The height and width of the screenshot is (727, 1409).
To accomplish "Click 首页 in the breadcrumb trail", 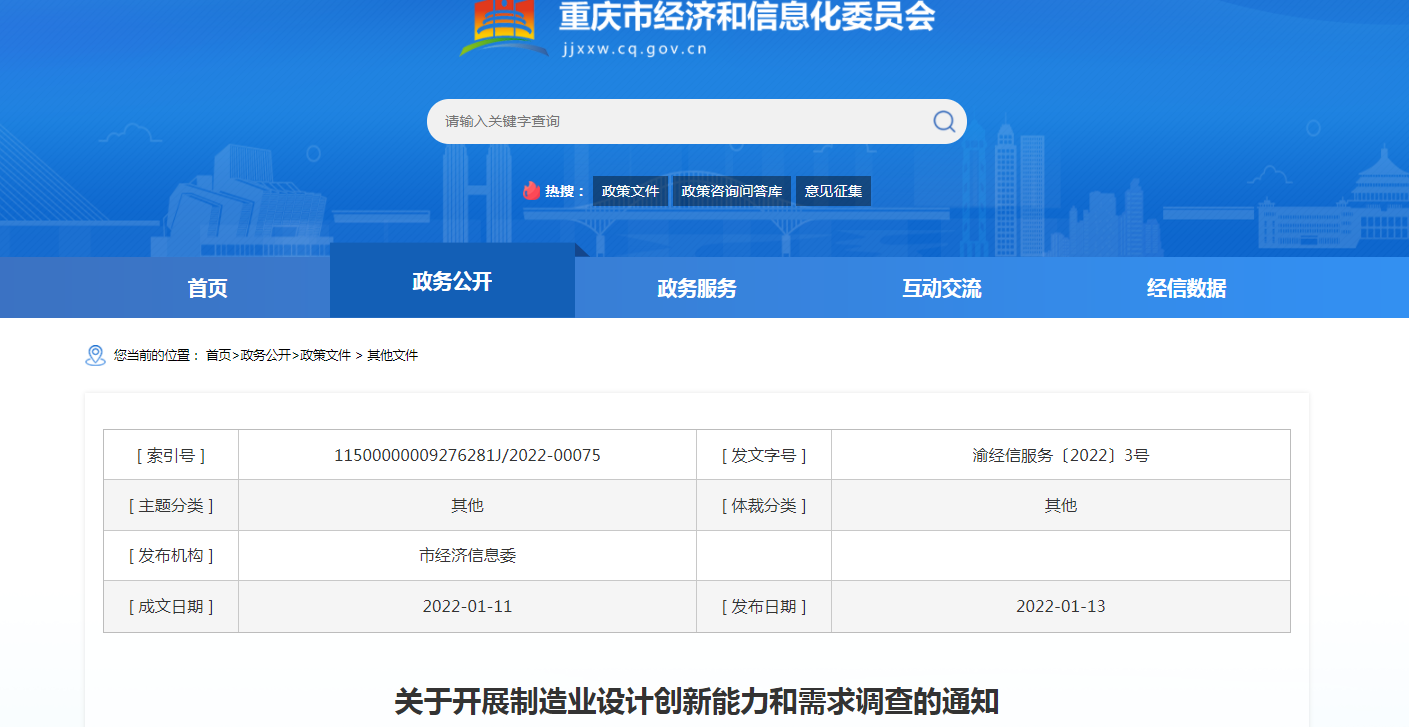I will (x=218, y=355).
